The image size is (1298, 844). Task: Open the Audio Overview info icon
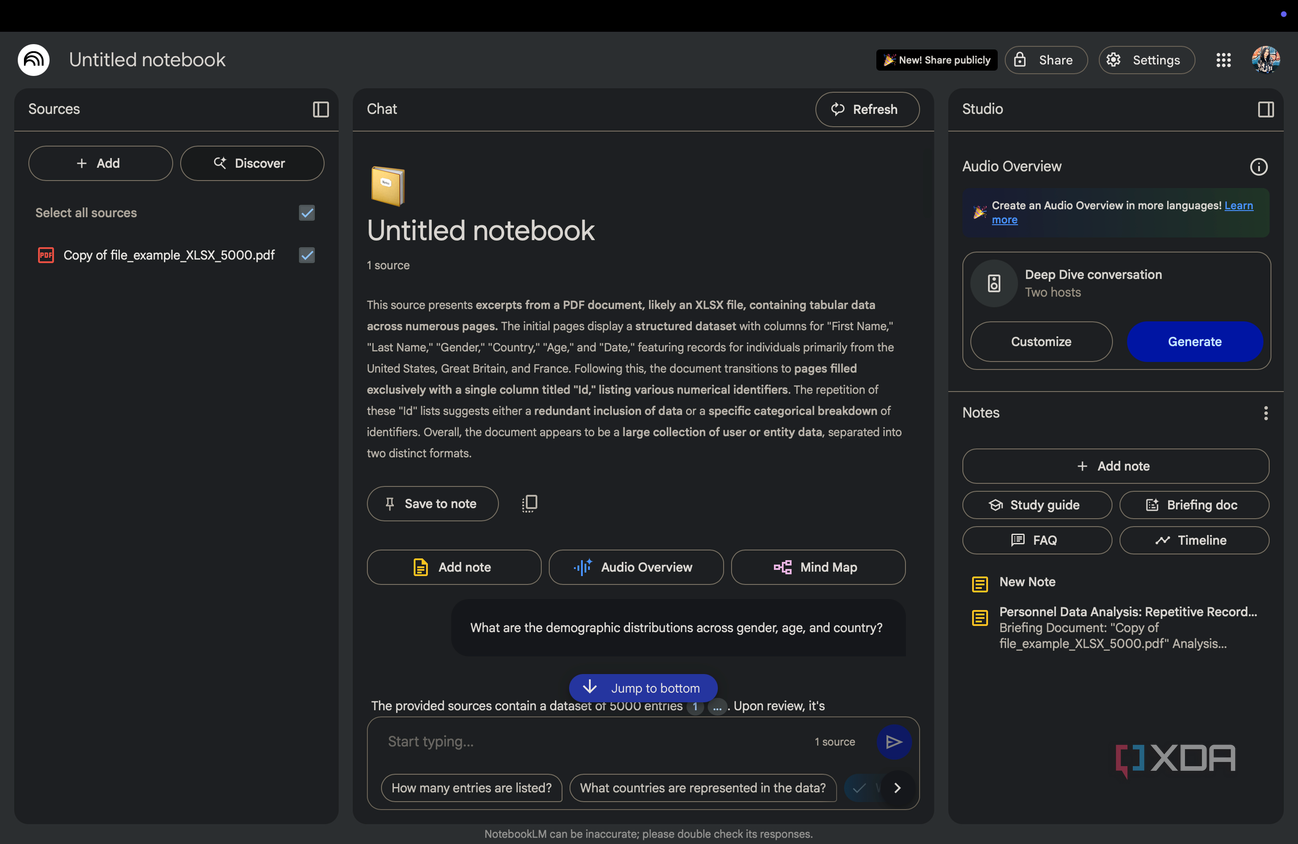1259,167
